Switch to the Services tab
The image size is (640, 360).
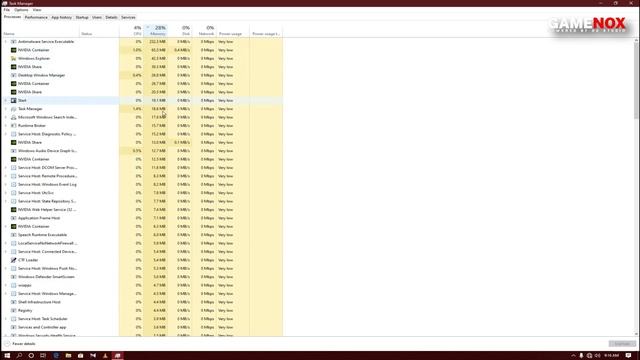click(x=128, y=18)
